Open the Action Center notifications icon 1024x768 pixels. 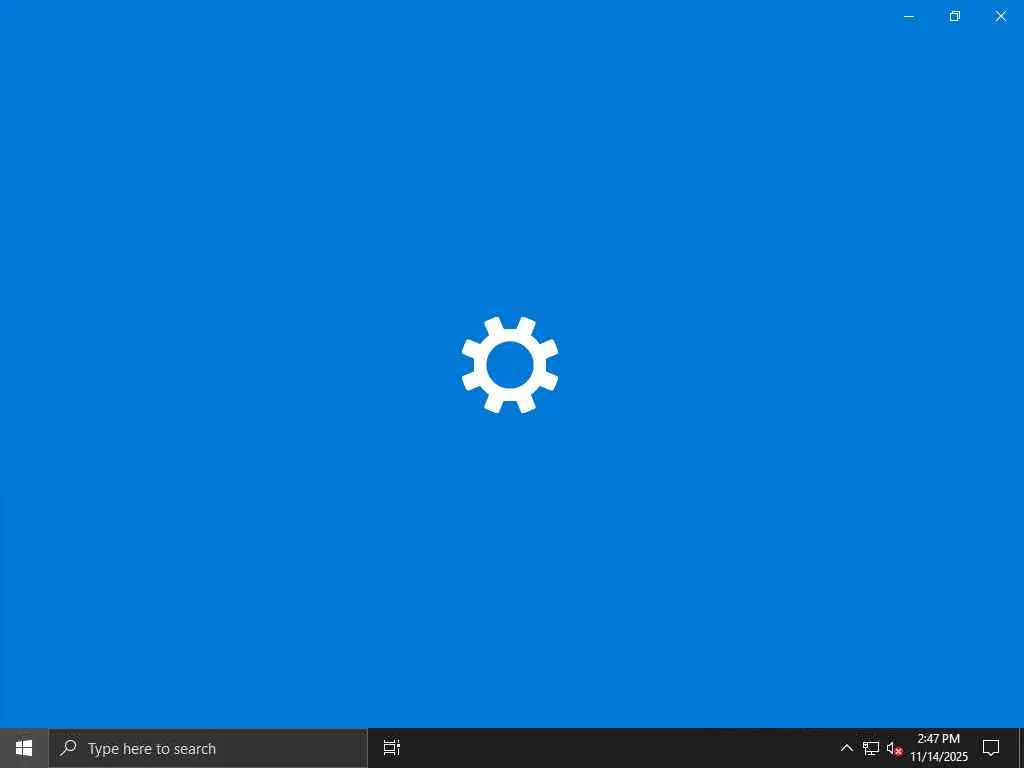(991, 748)
